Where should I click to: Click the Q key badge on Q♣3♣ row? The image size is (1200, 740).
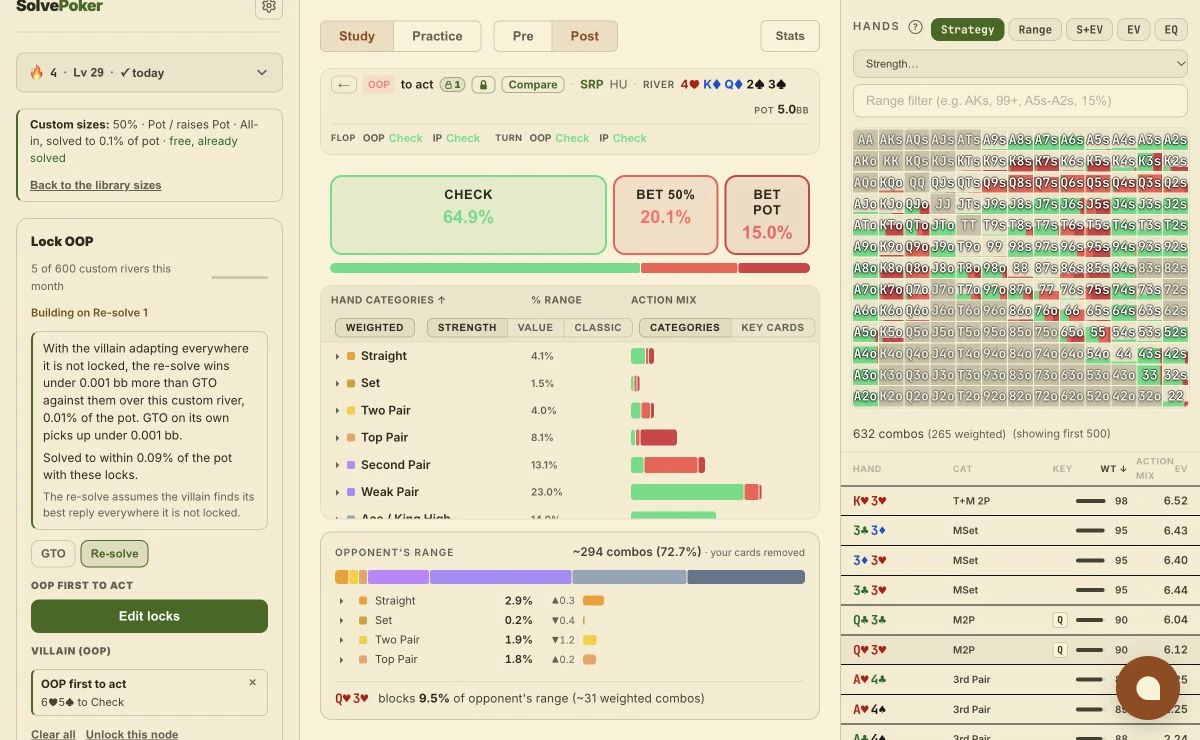(1060, 620)
